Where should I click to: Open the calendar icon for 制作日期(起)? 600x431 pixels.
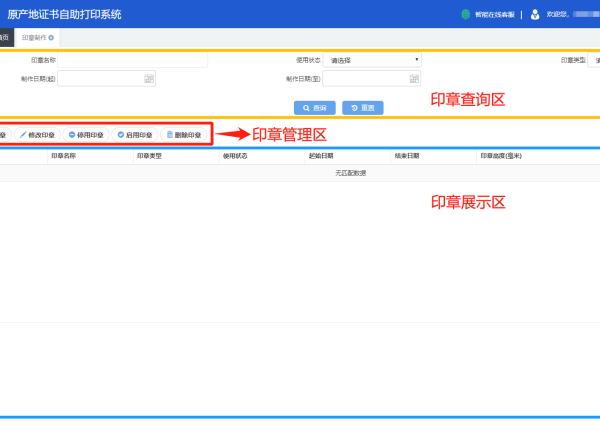(x=149, y=79)
